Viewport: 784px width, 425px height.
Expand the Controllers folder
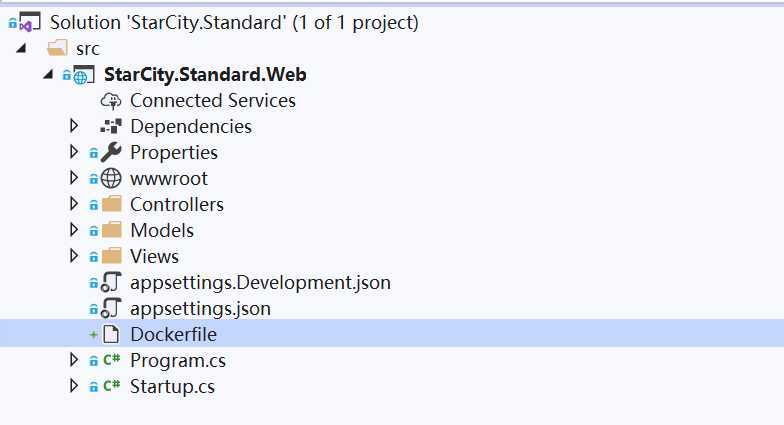coord(74,204)
